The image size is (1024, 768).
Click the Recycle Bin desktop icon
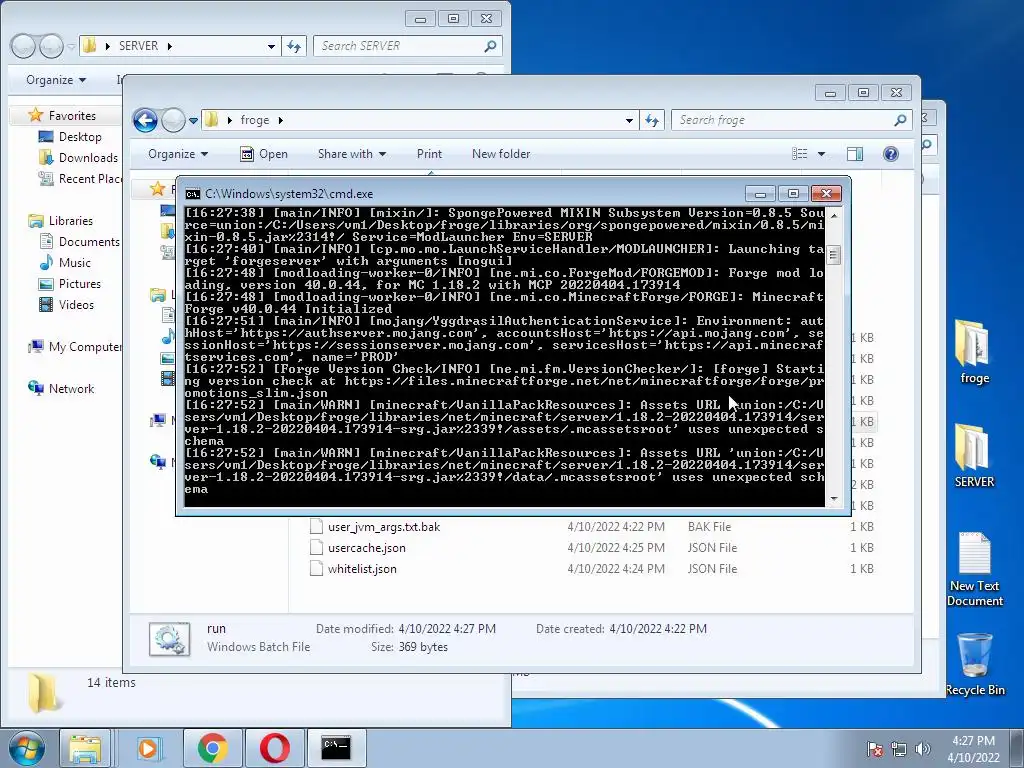(x=974, y=664)
